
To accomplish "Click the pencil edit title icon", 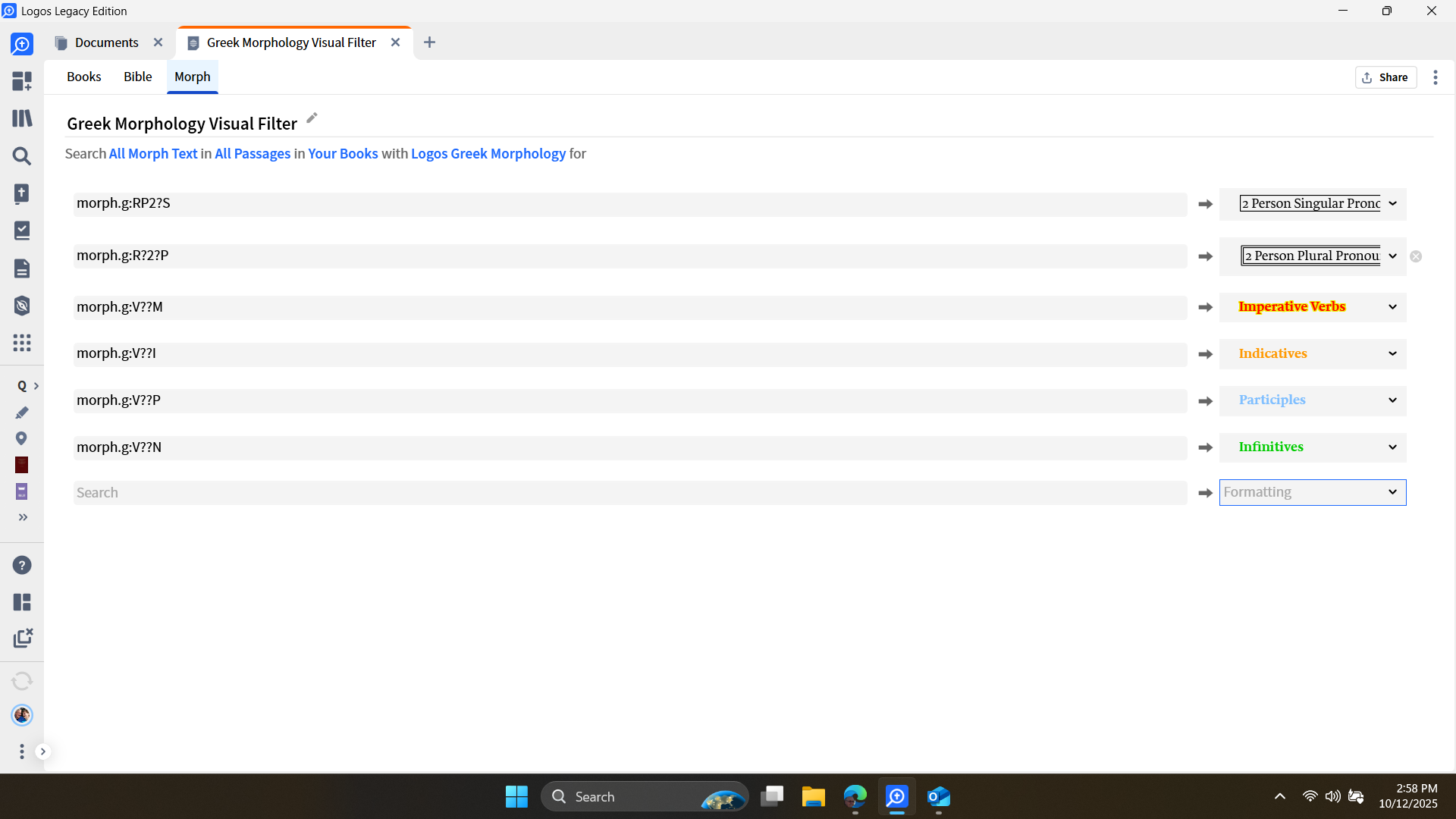I will pos(312,118).
